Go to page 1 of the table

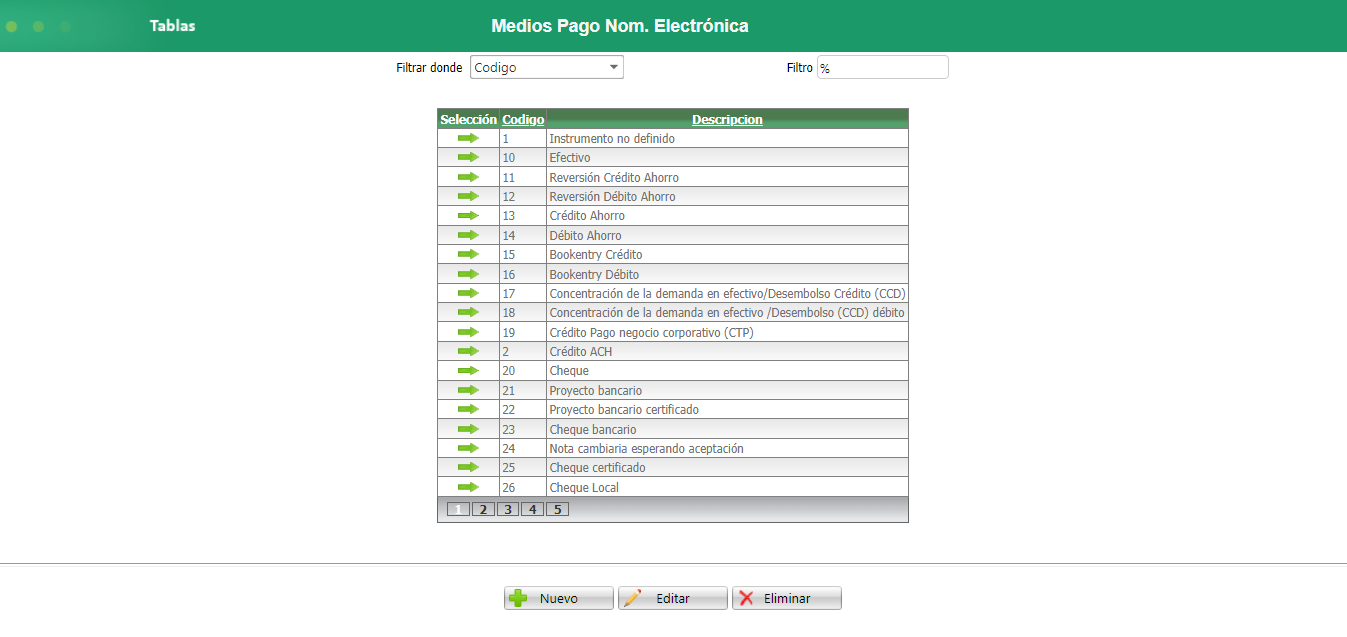coord(458,509)
